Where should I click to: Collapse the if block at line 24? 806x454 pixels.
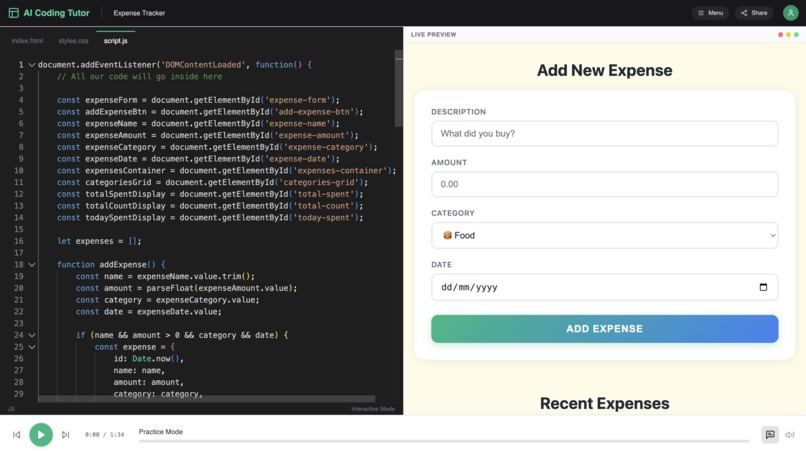(x=32, y=335)
